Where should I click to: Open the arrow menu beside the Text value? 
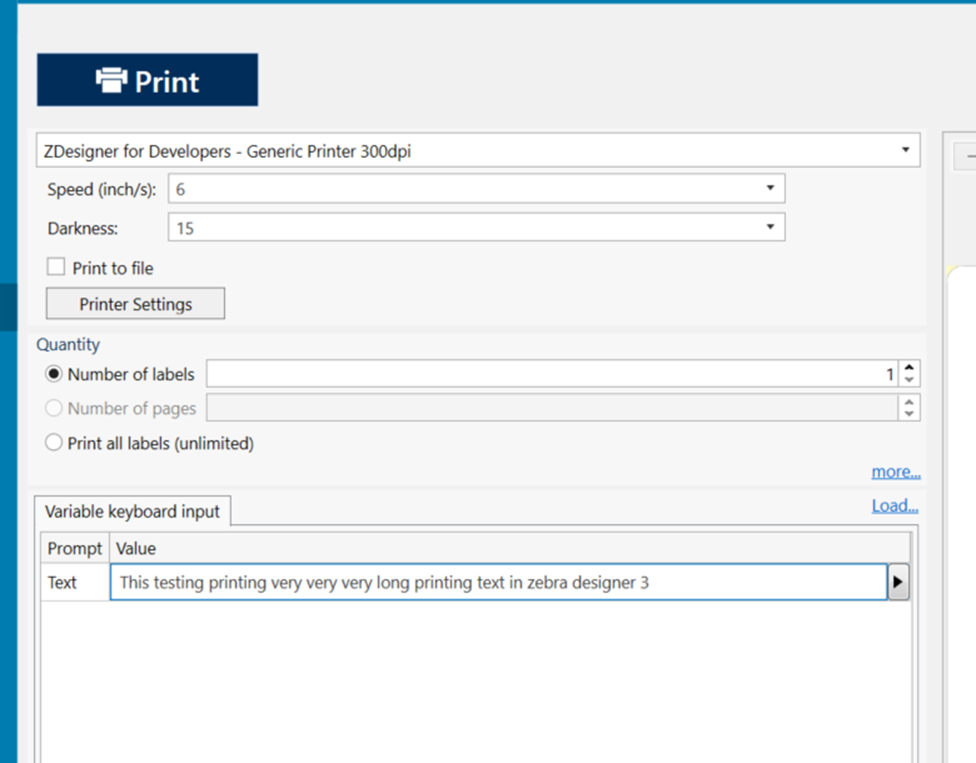(x=898, y=582)
